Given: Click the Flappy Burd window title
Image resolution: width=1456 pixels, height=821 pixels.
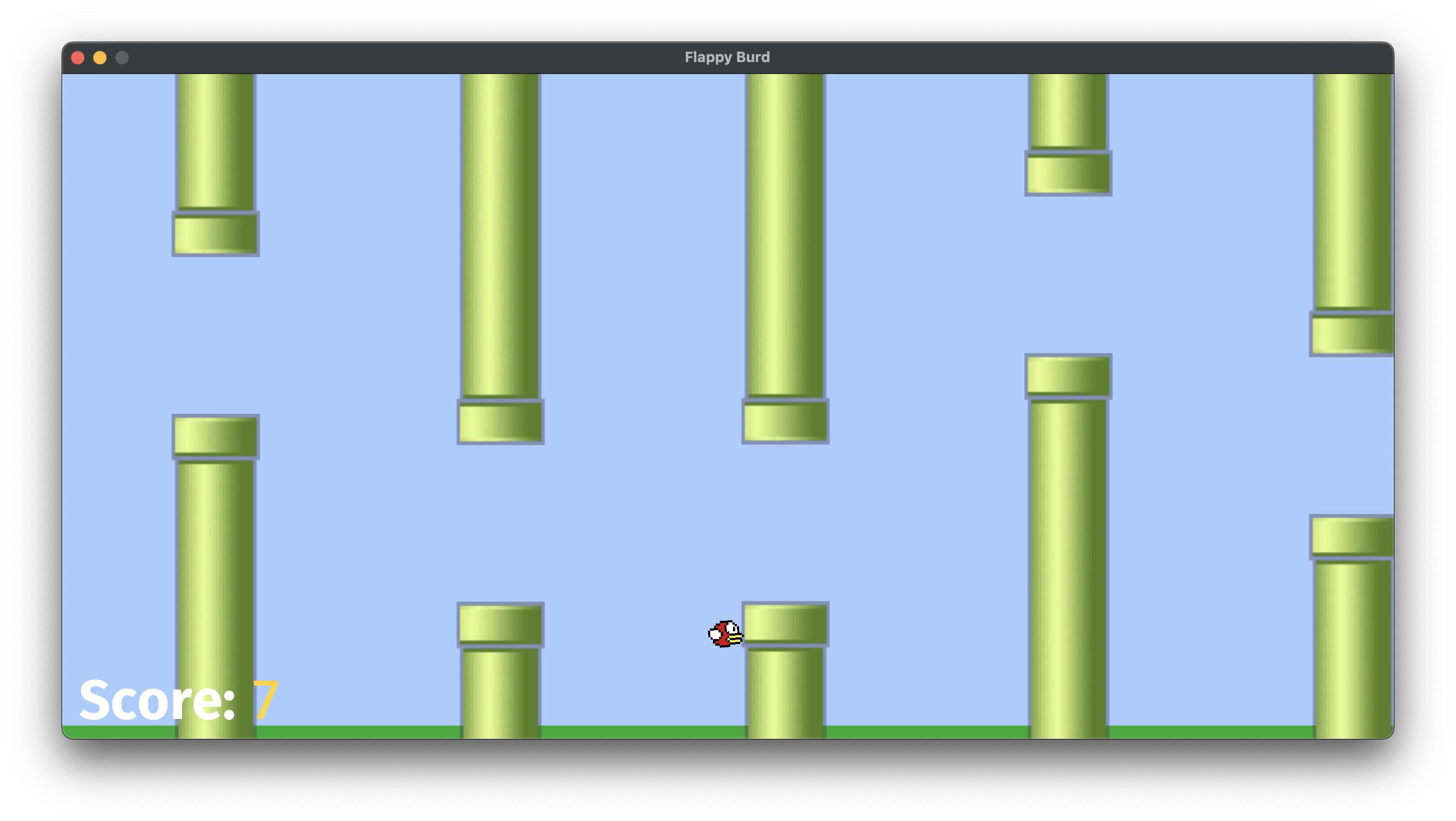Looking at the screenshot, I should (727, 57).
